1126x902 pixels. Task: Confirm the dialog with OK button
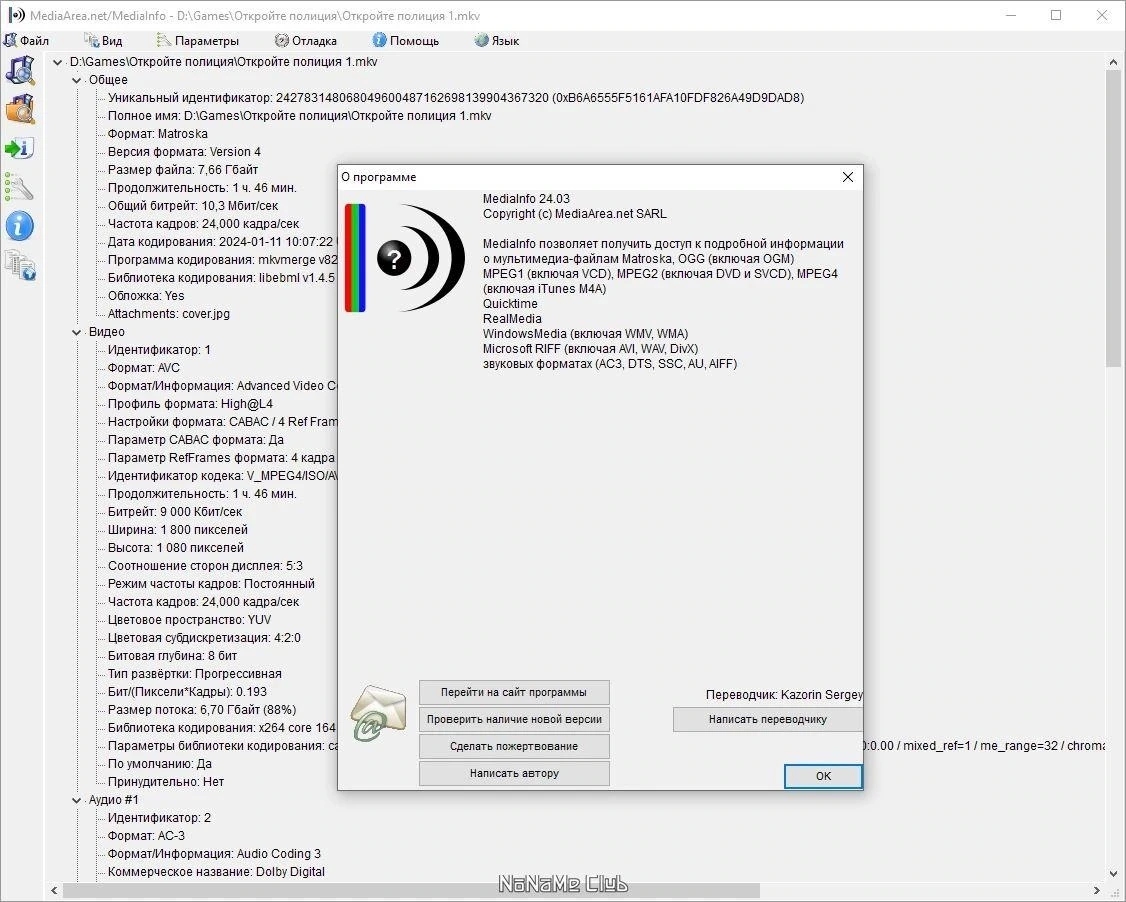pyautogui.click(x=823, y=776)
